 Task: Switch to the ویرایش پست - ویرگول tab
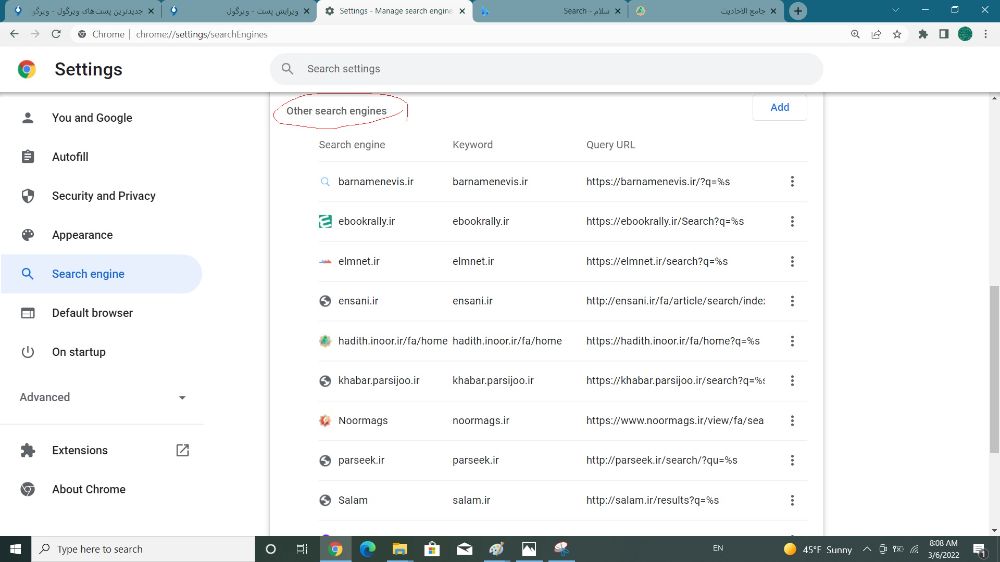(x=239, y=11)
